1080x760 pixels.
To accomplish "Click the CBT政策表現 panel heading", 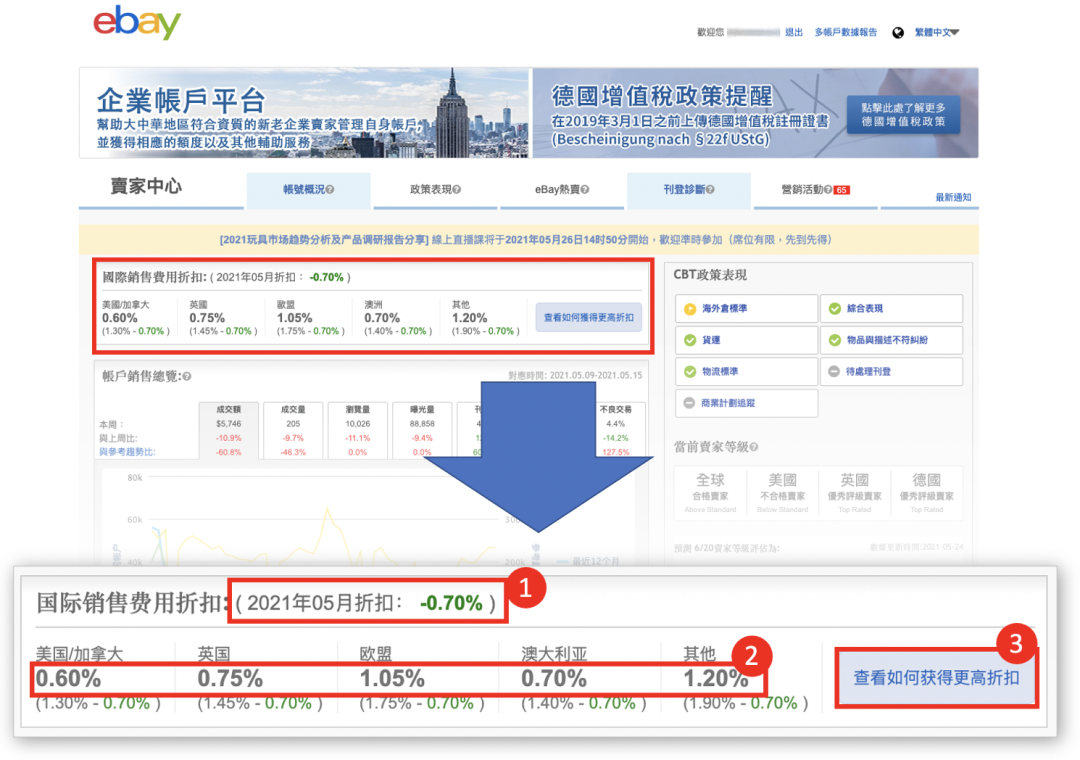I will point(709,275).
